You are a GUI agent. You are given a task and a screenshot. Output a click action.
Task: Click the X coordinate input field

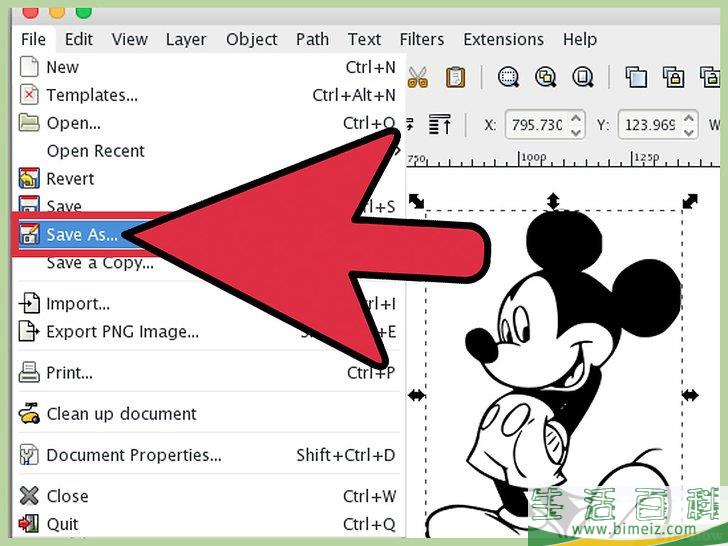pyautogui.click(x=537, y=125)
